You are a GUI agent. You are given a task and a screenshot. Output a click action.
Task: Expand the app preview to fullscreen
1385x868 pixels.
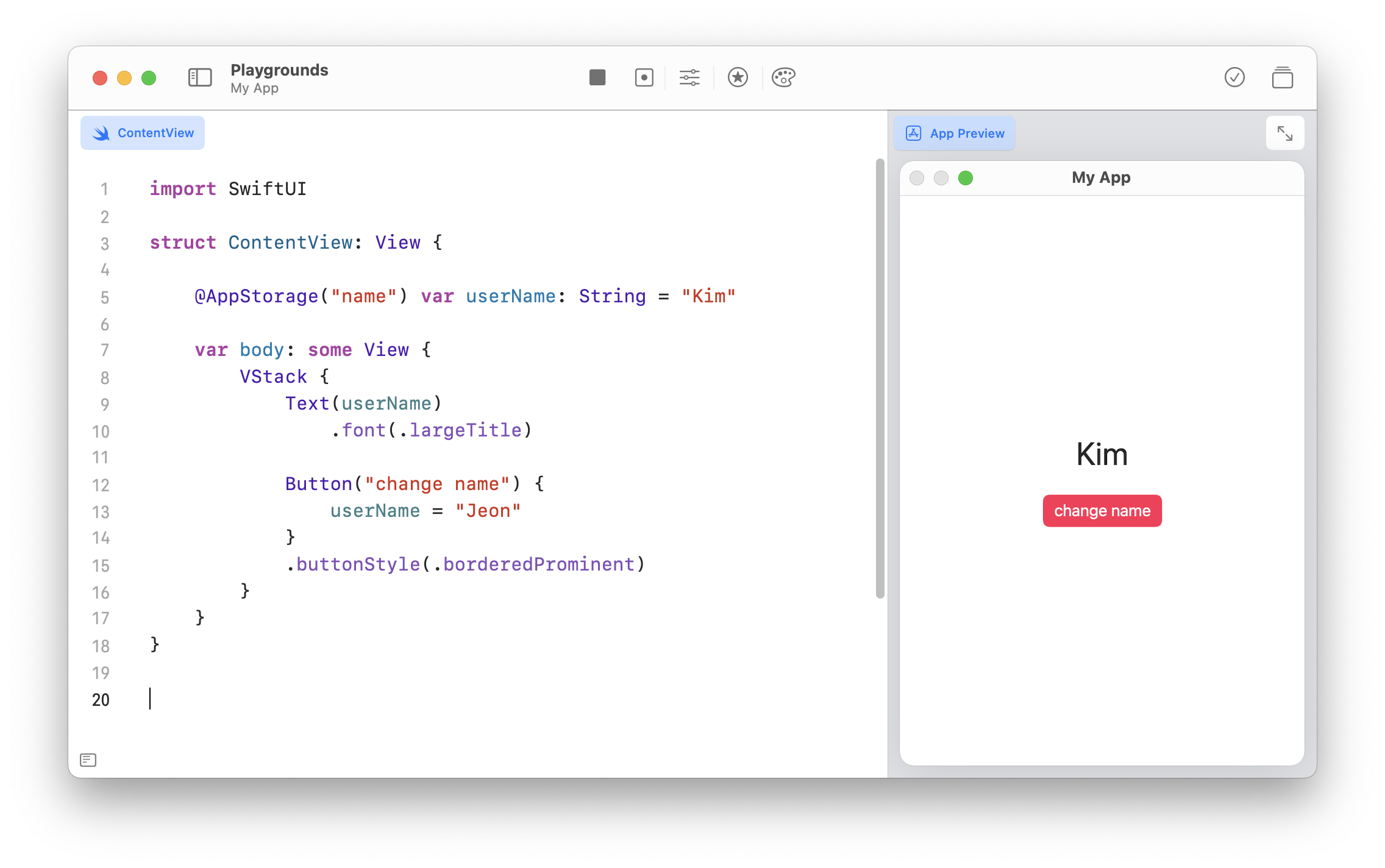click(x=1284, y=133)
